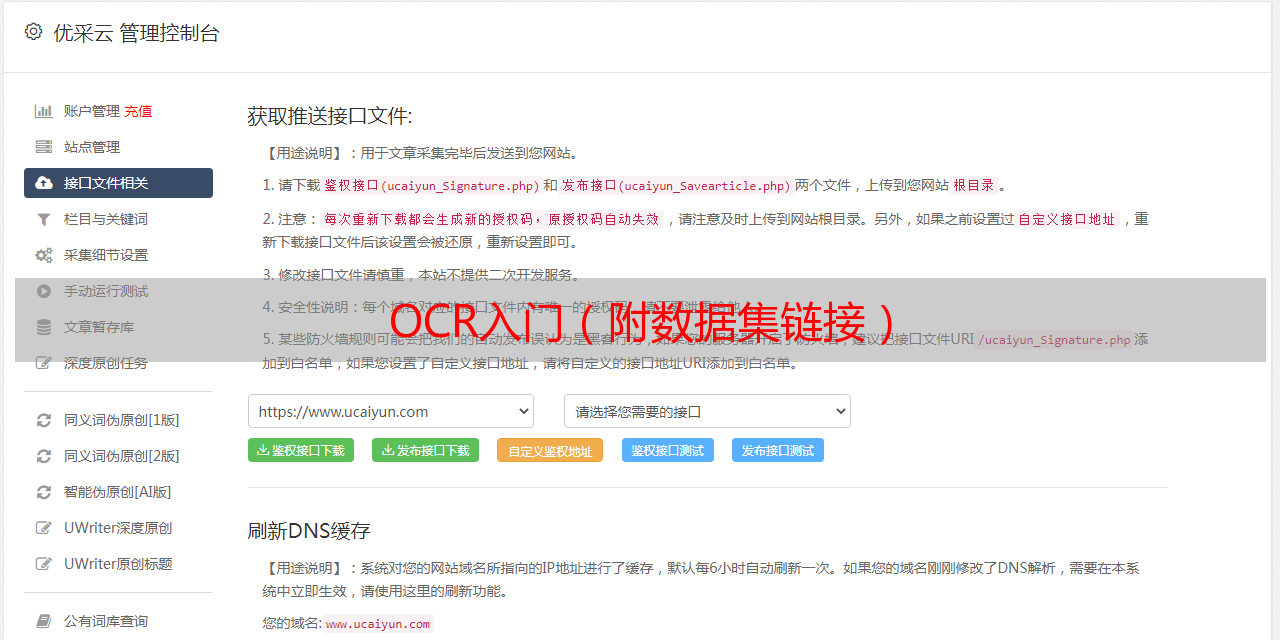Click the filter icon beside 栏目与关键词
The width and height of the screenshot is (1280, 640).
44,219
